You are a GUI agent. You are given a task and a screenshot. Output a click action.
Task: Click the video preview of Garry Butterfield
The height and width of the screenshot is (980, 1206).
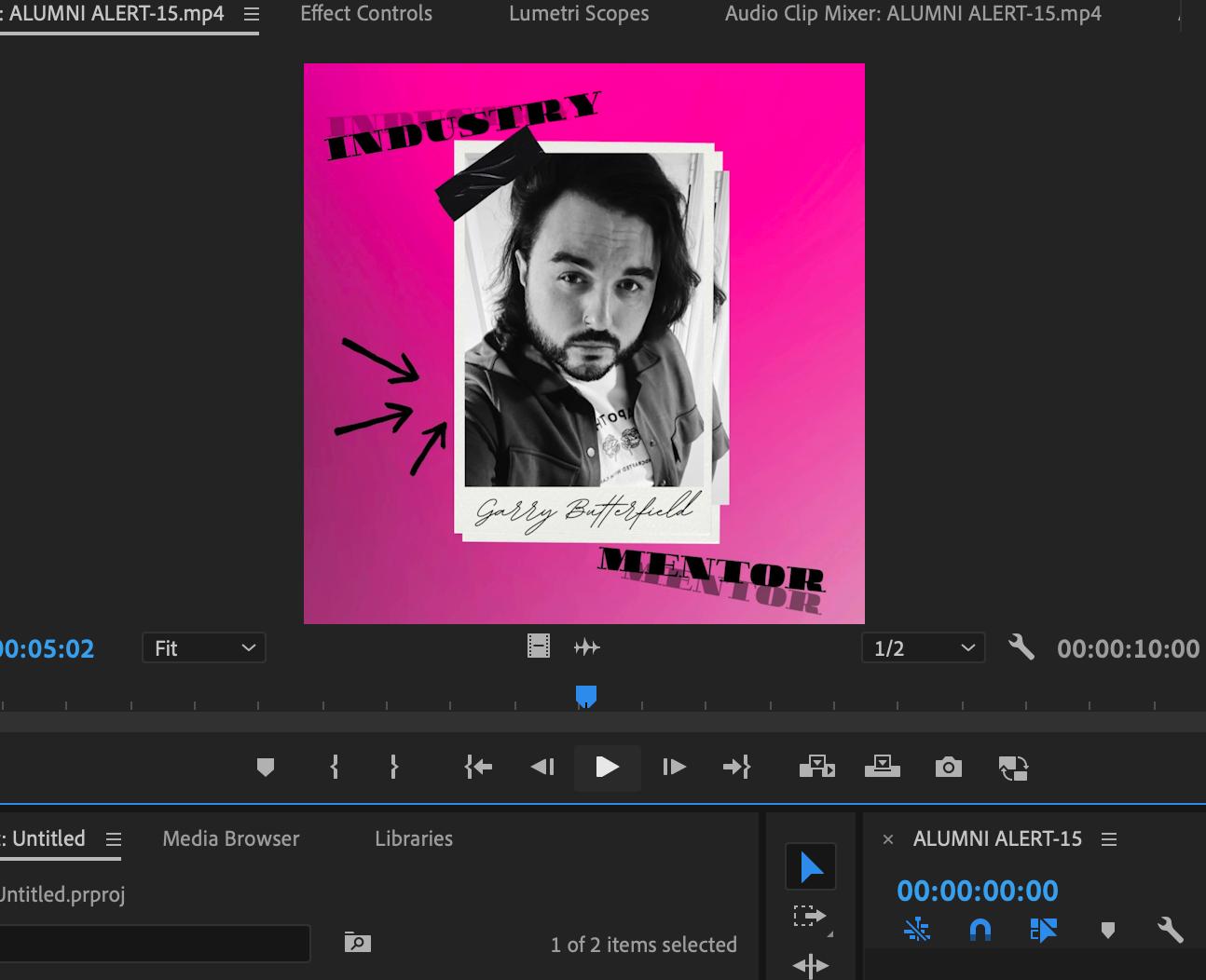point(584,344)
